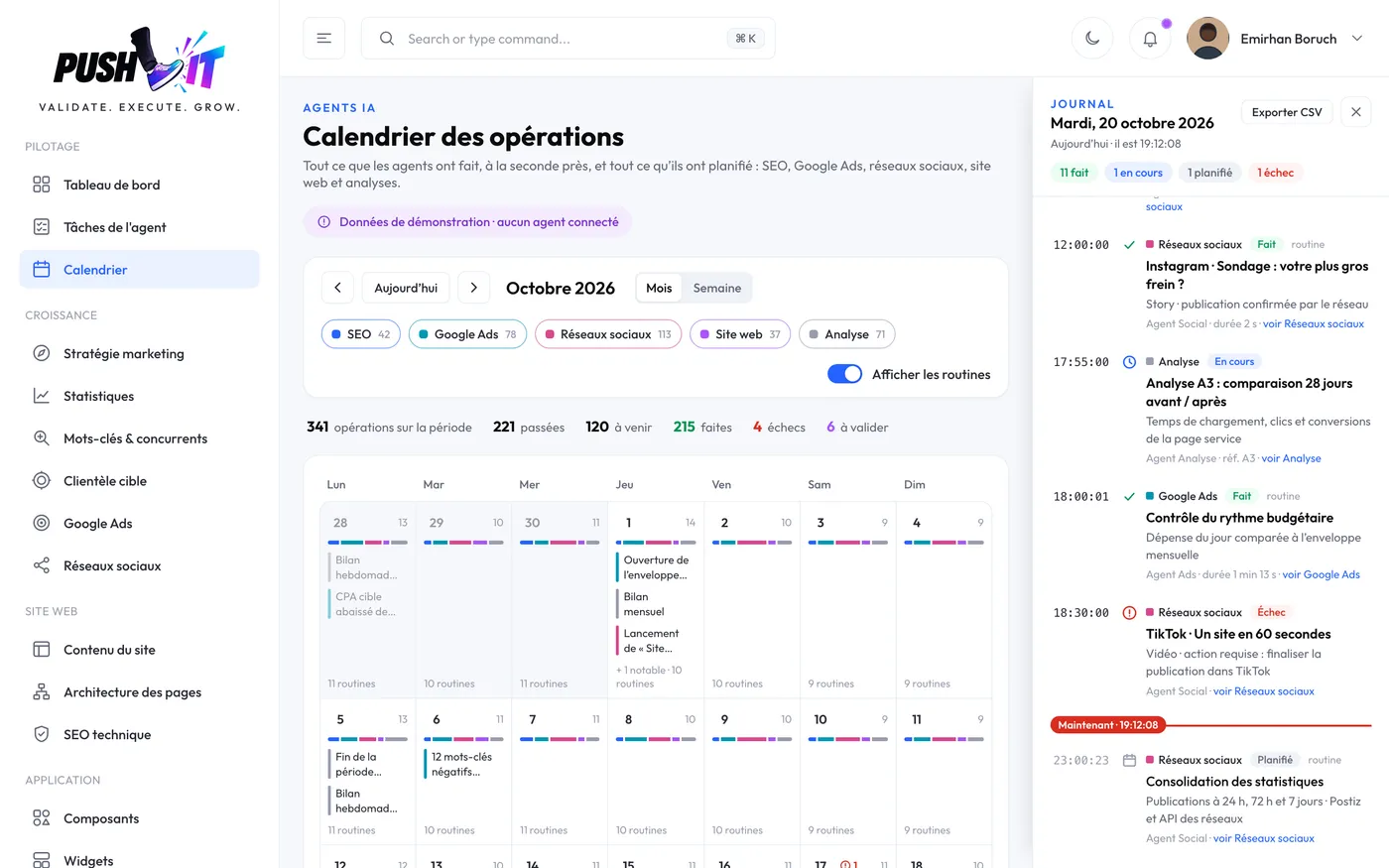Viewport: 1389px width, 868px height.
Task: Open the Emirhan Boruch user dropdown chevron
Action: pos(1357,39)
